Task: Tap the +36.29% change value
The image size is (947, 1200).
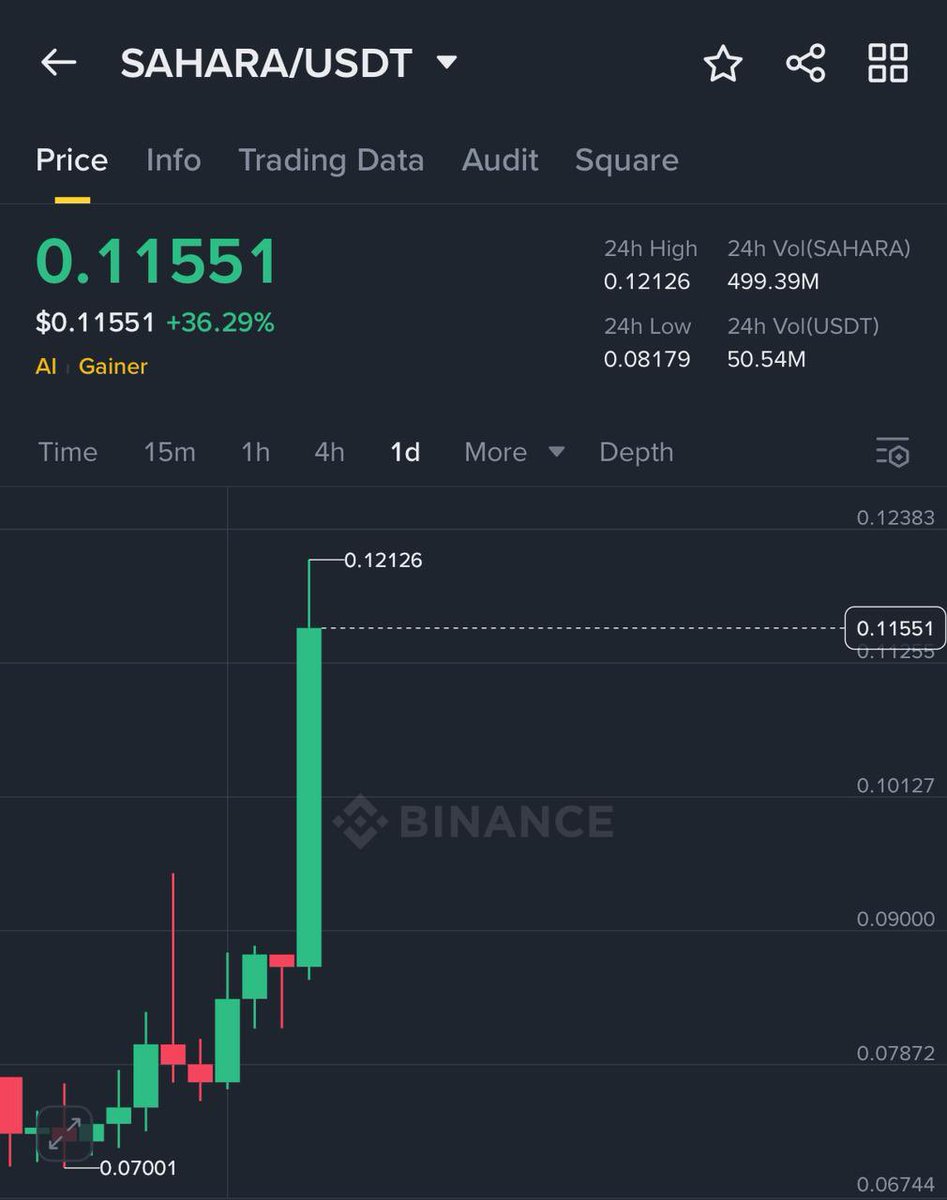Action: [220, 322]
